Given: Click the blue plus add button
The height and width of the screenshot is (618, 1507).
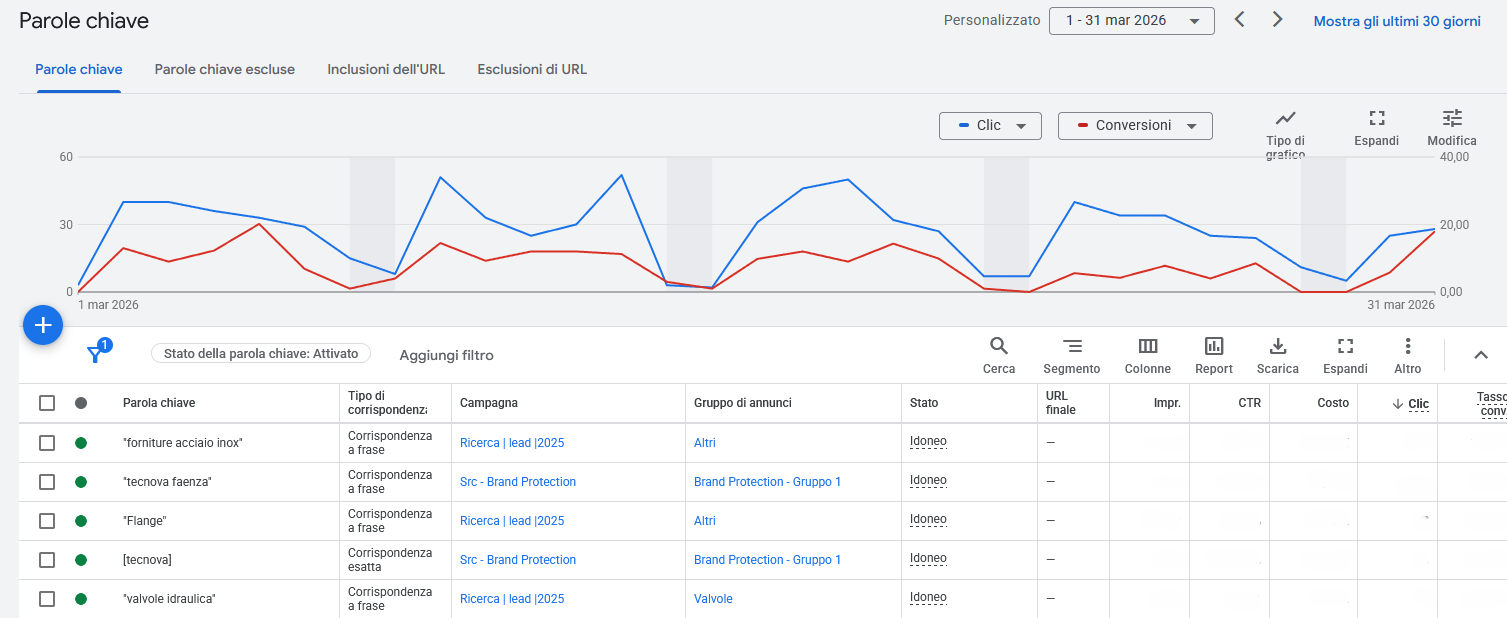Looking at the screenshot, I should click(x=43, y=325).
